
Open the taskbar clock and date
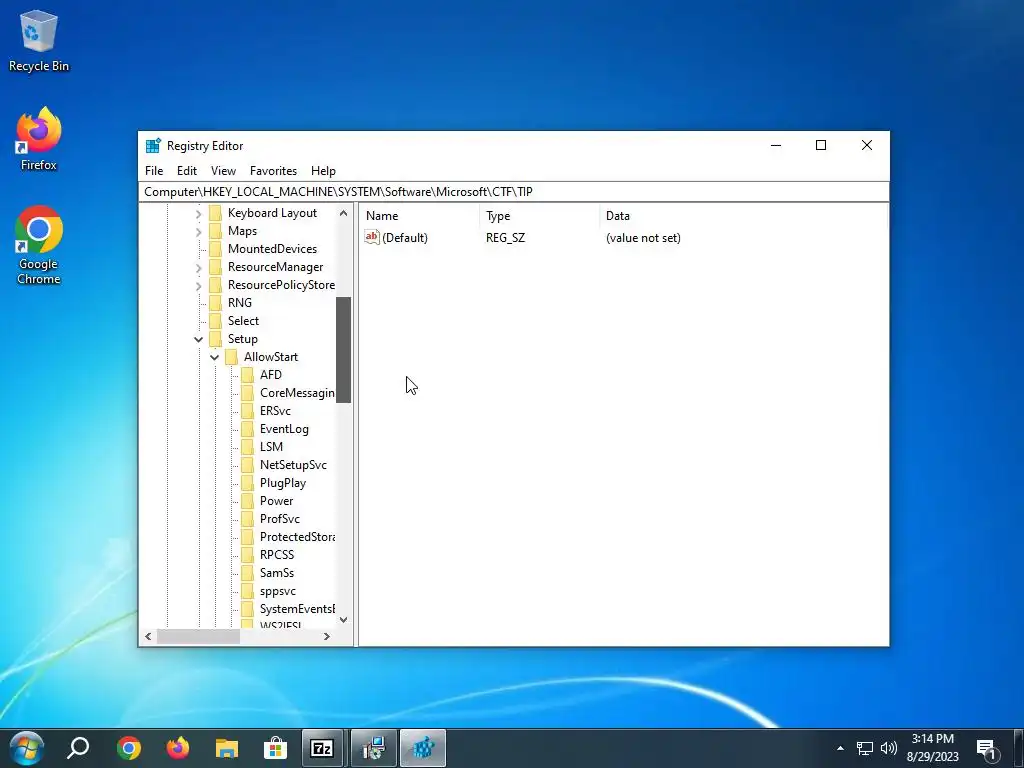pyautogui.click(x=933, y=748)
